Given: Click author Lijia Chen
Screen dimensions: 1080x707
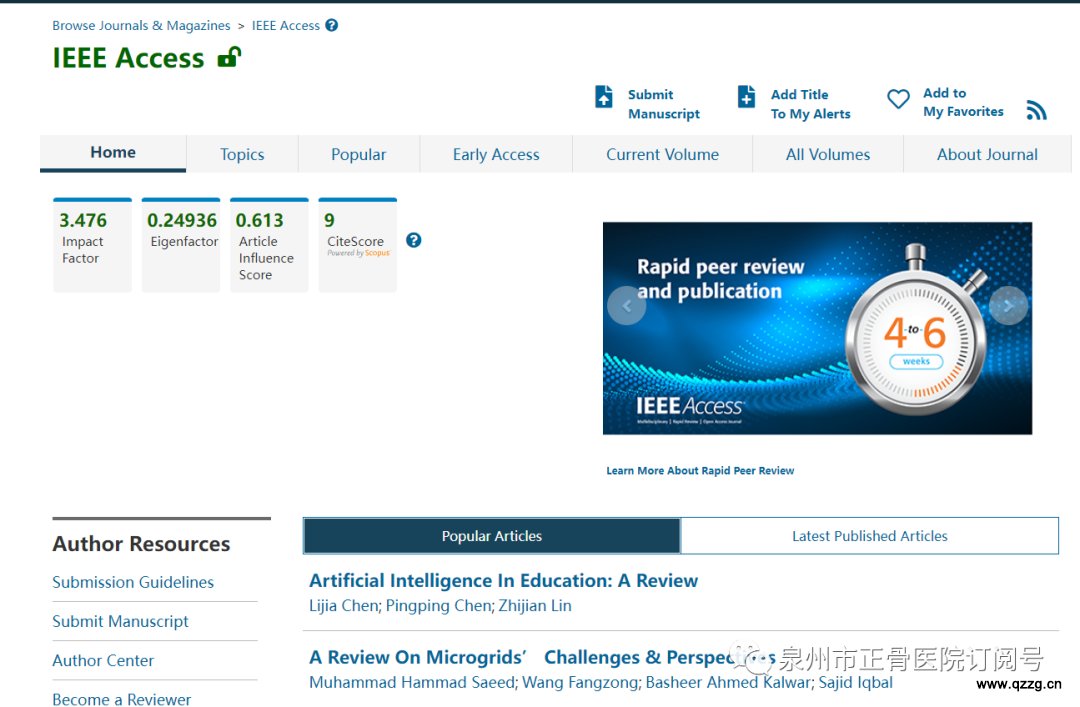Looking at the screenshot, I should click(343, 606).
